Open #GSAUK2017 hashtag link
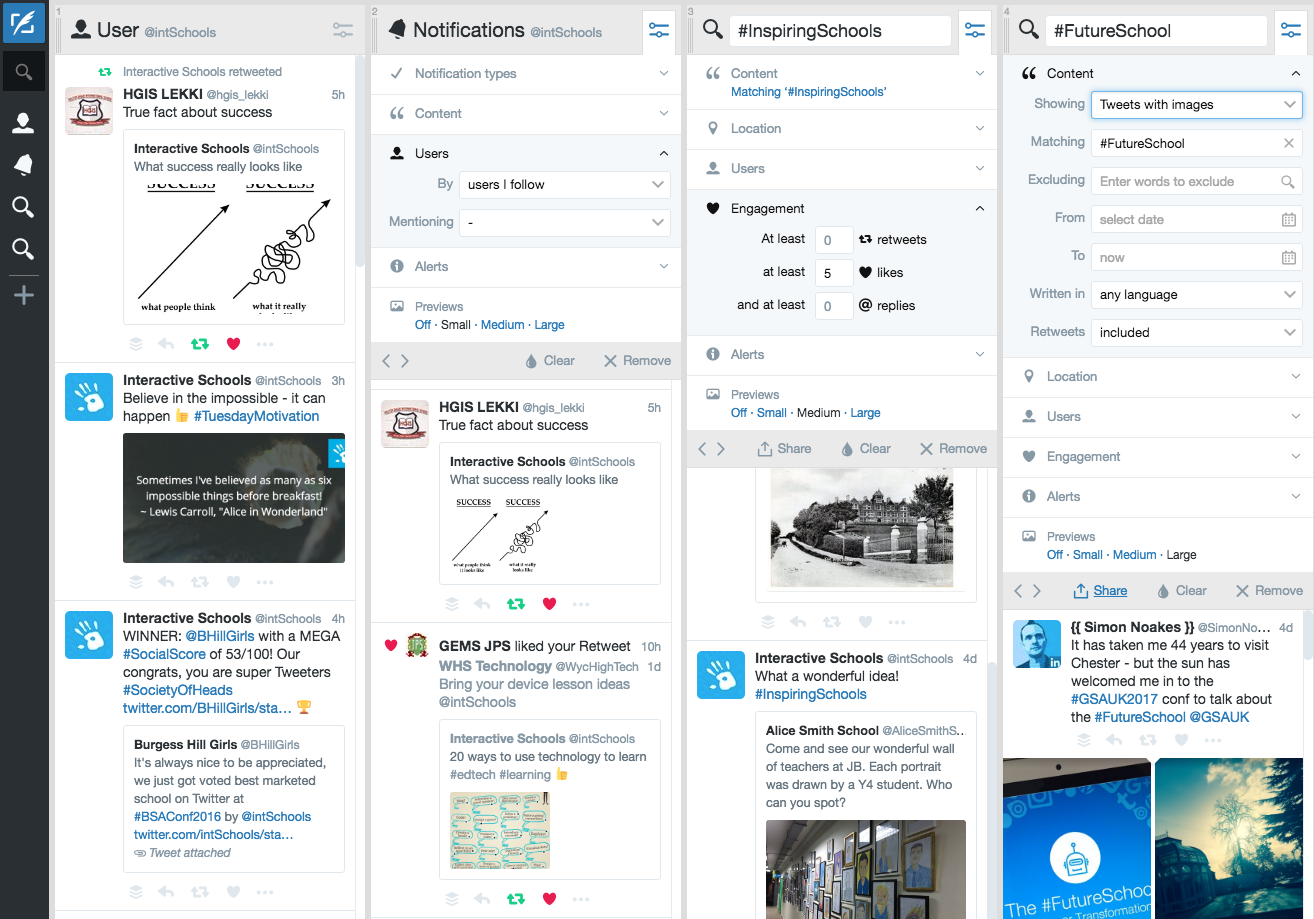1314x919 pixels. pos(1114,699)
